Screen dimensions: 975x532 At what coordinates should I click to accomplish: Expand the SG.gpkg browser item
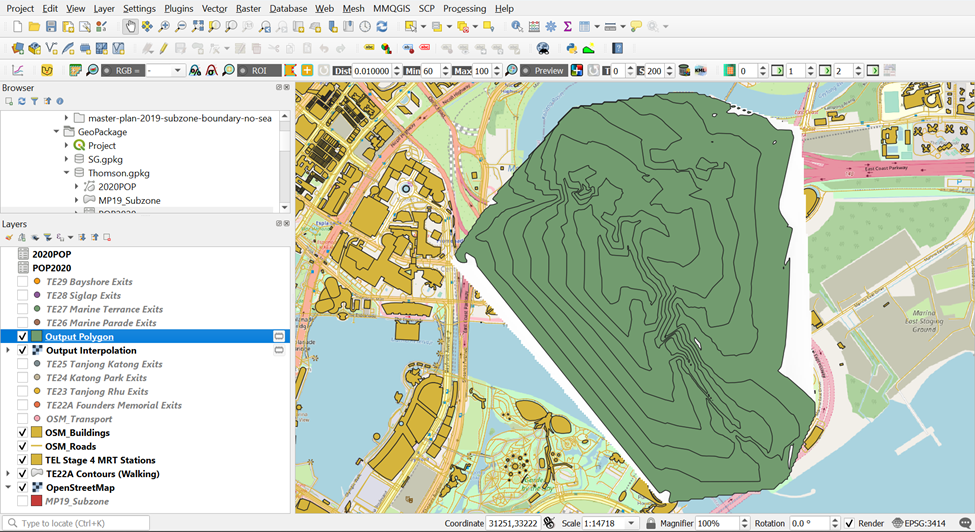67,159
